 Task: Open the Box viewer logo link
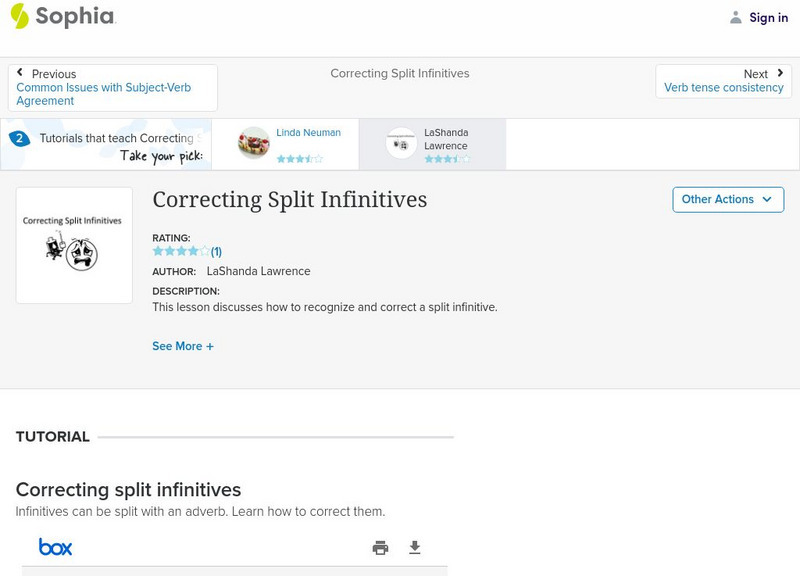pyautogui.click(x=56, y=547)
